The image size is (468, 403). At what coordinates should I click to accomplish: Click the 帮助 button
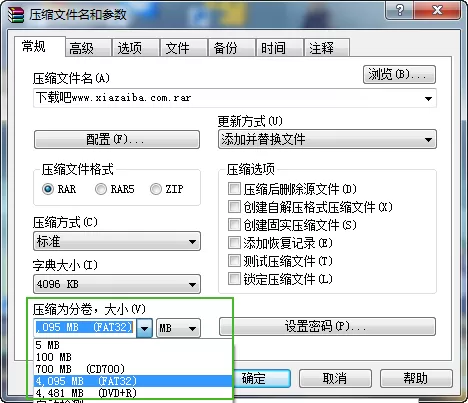(416, 378)
